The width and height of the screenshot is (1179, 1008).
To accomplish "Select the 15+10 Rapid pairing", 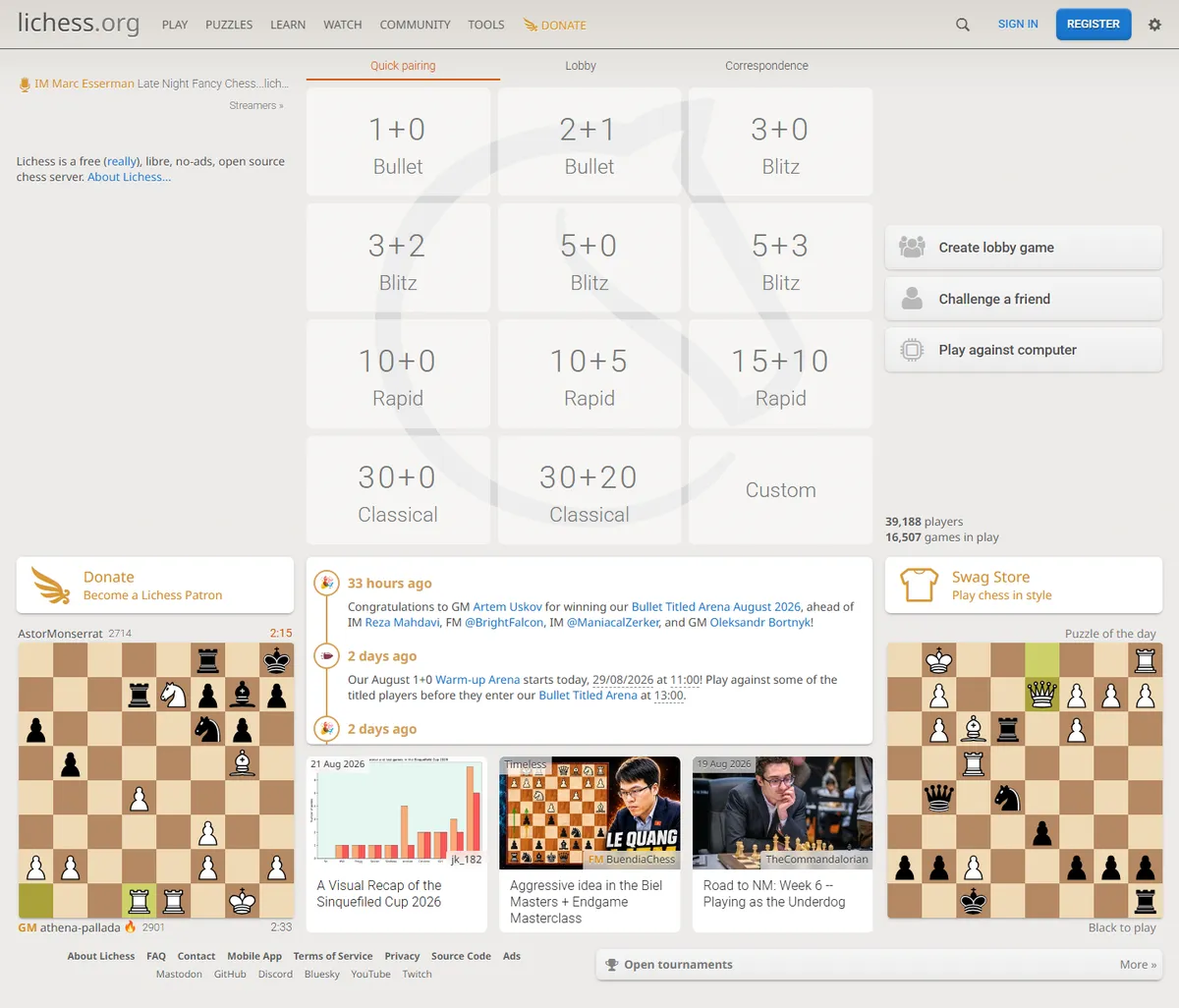I will click(780, 374).
